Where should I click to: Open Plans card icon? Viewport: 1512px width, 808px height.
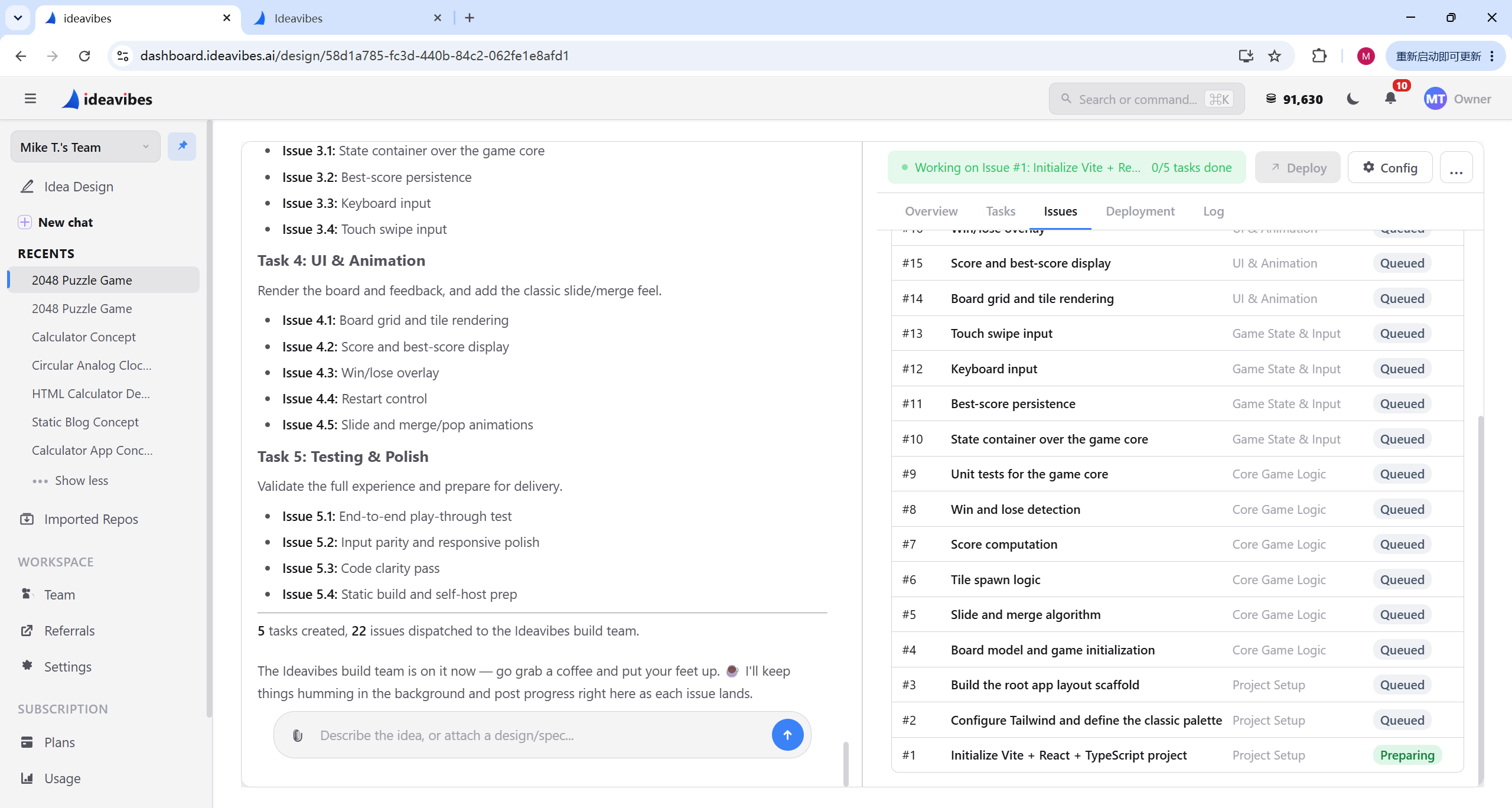pos(27,742)
